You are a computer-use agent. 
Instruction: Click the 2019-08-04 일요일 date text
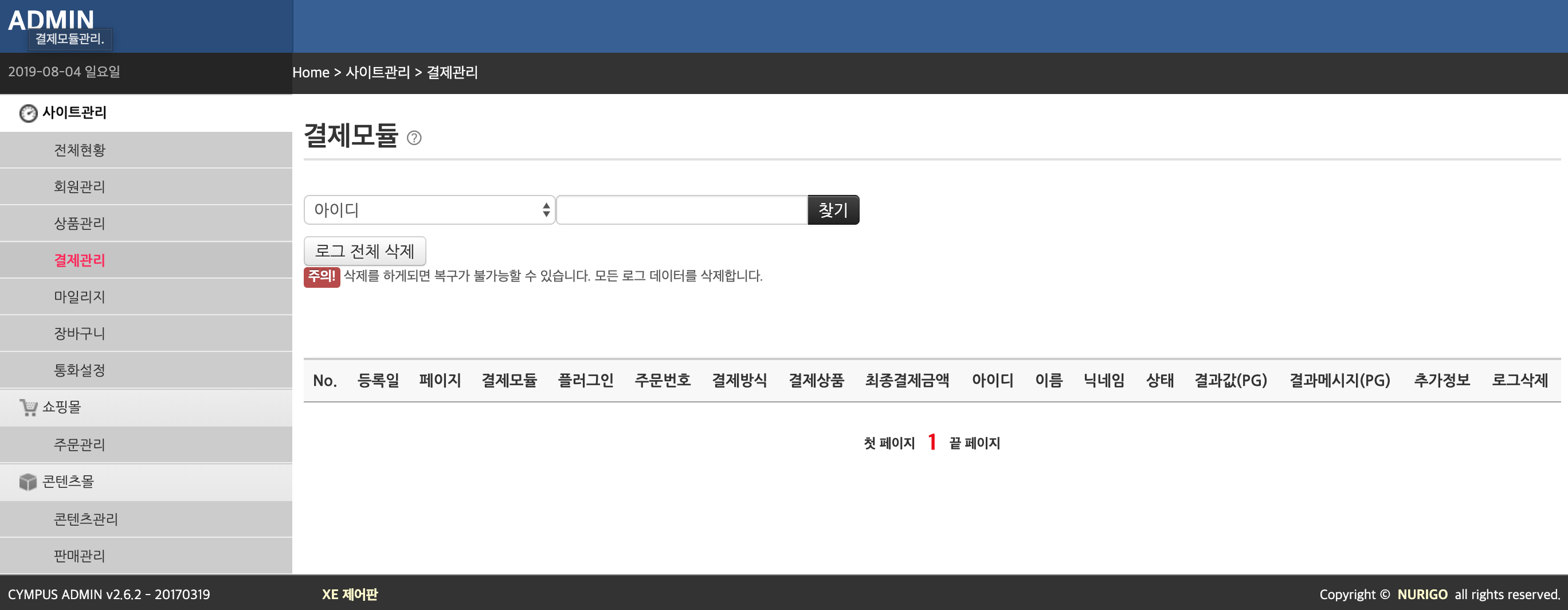(x=64, y=72)
